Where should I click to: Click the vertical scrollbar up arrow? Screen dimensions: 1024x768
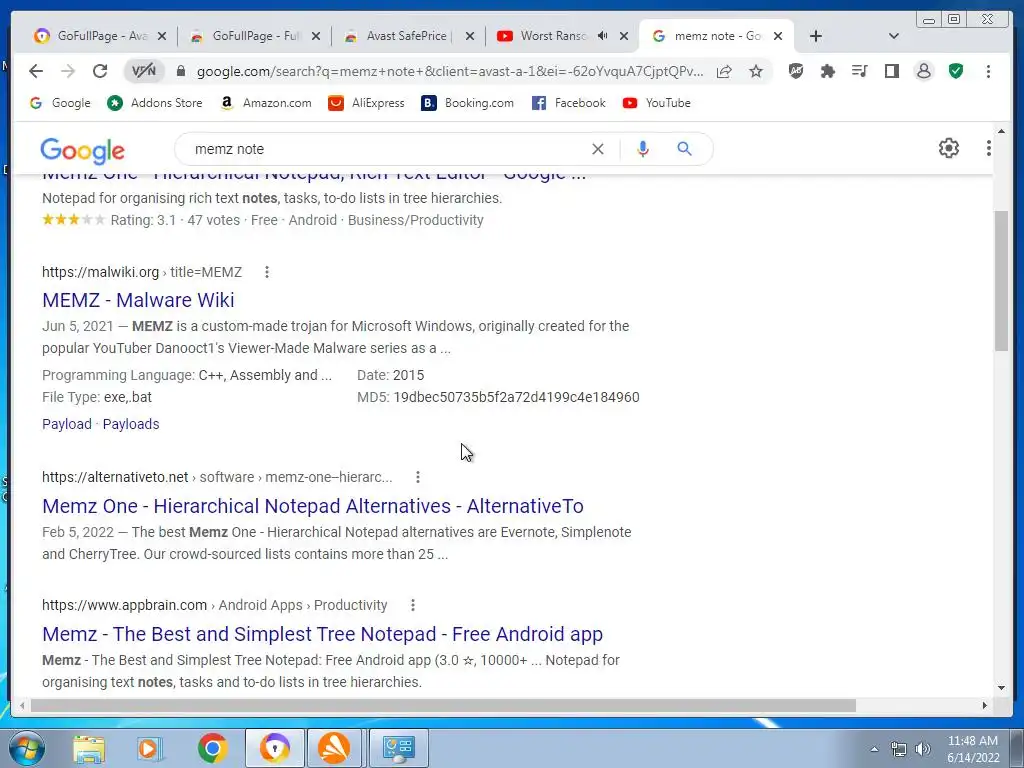(1001, 131)
